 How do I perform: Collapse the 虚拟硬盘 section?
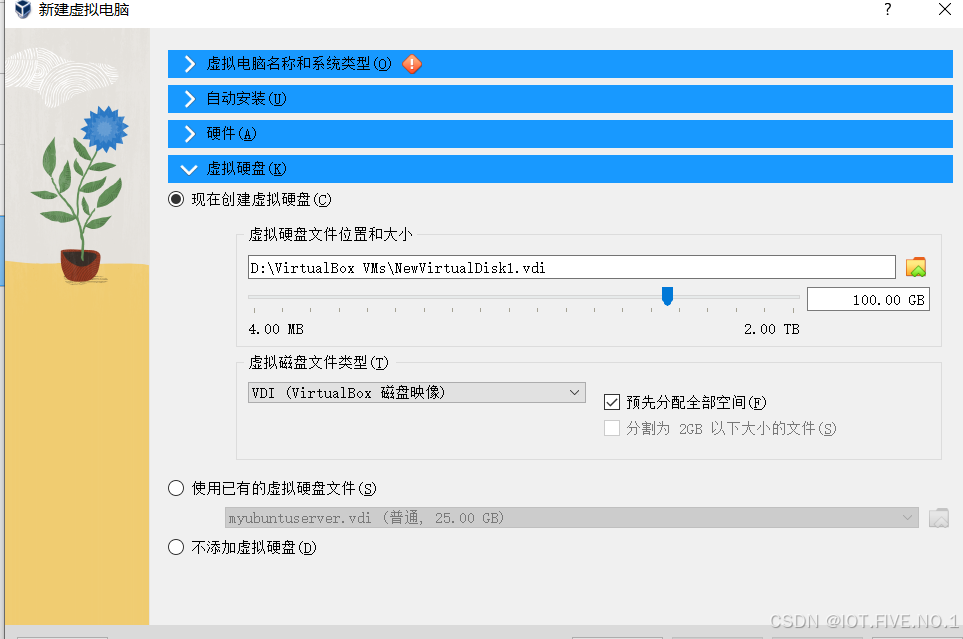[560, 169]
